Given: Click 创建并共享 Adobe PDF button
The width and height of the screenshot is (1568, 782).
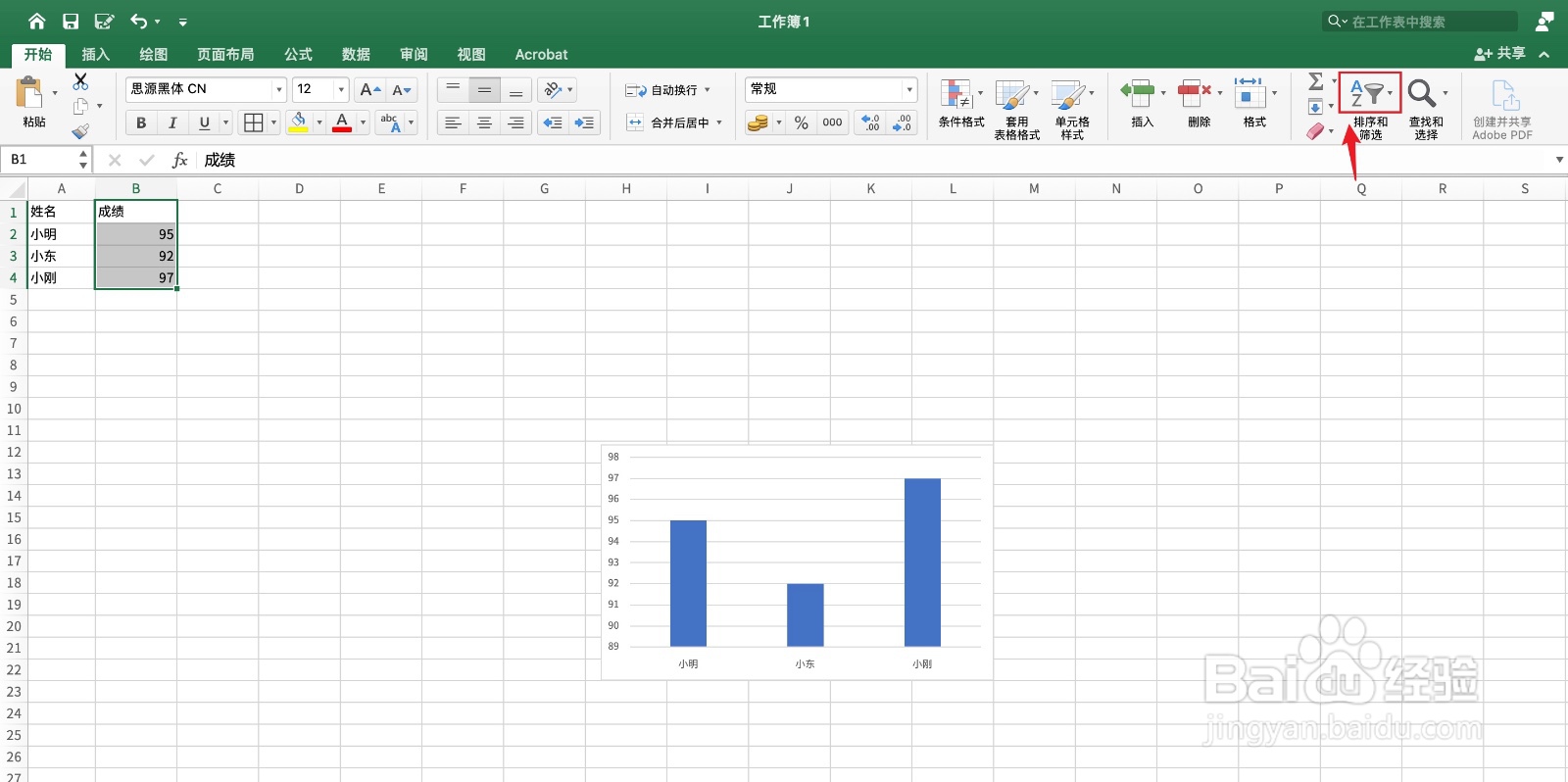Looking at the screenshot, I should click(x=1502, y=109).
